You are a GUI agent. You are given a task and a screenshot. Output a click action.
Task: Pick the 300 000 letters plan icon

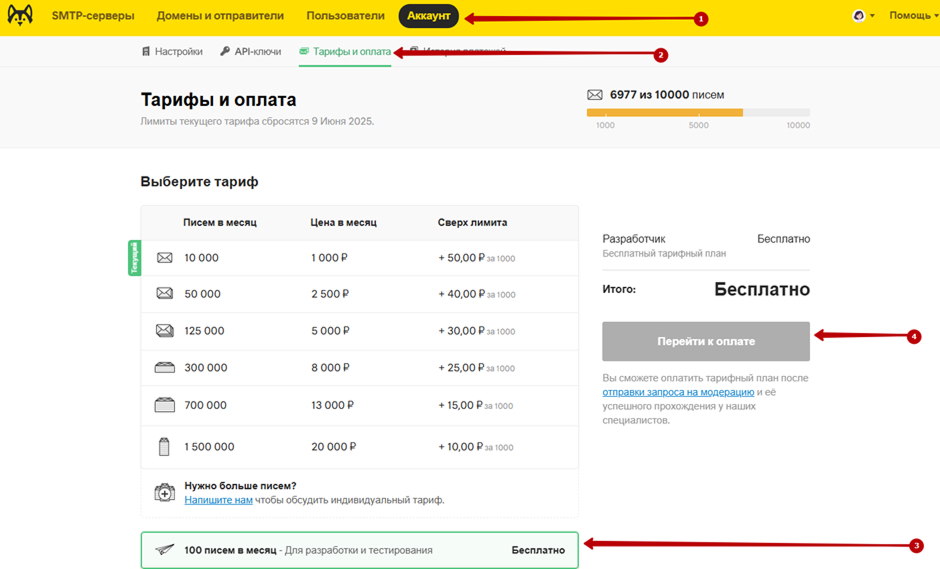(x=165, y=368)
